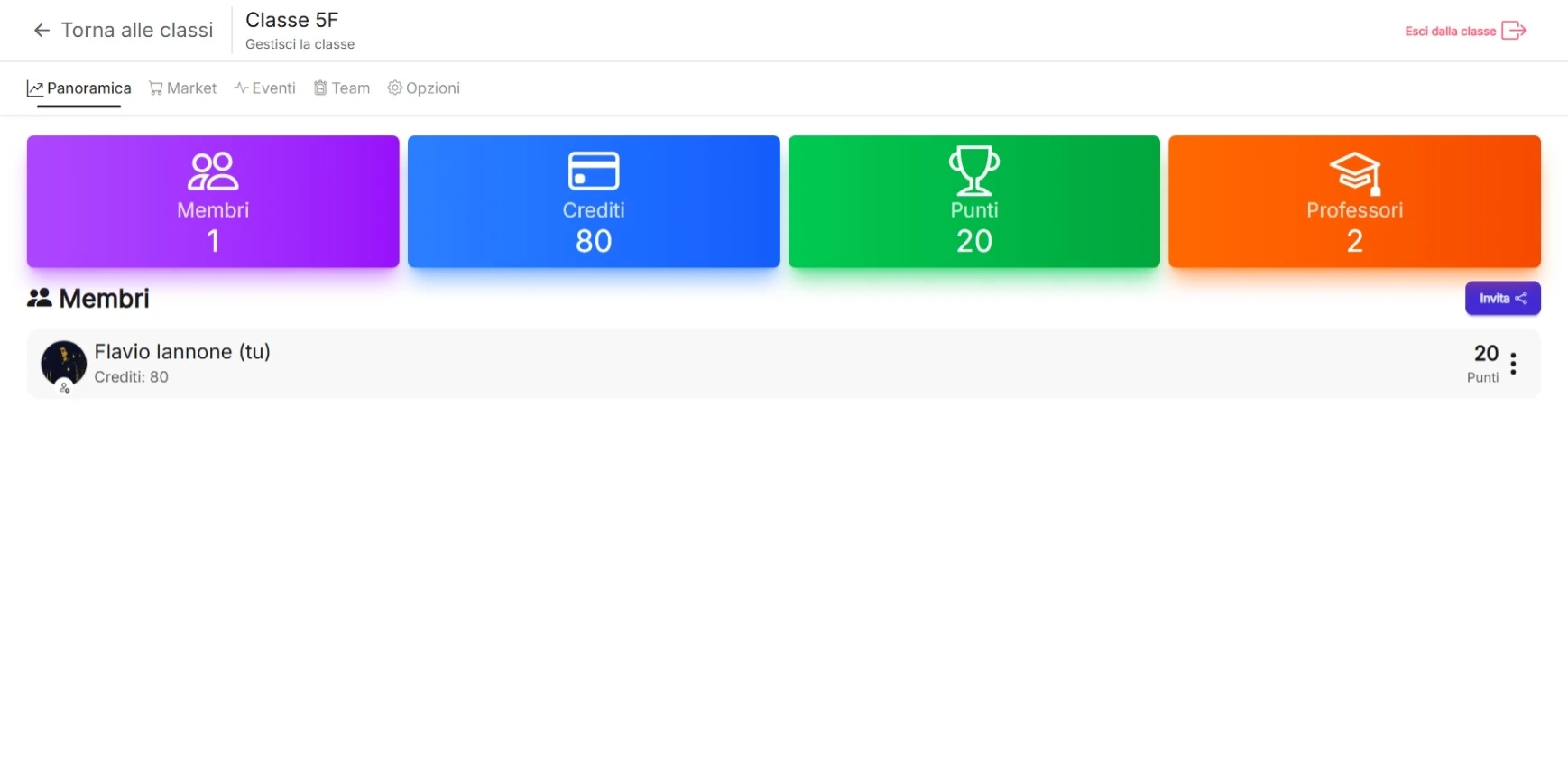Click the Esci dalla classe link
The width and height of the screenshot is (1568, 778).
pos(1450,32)
